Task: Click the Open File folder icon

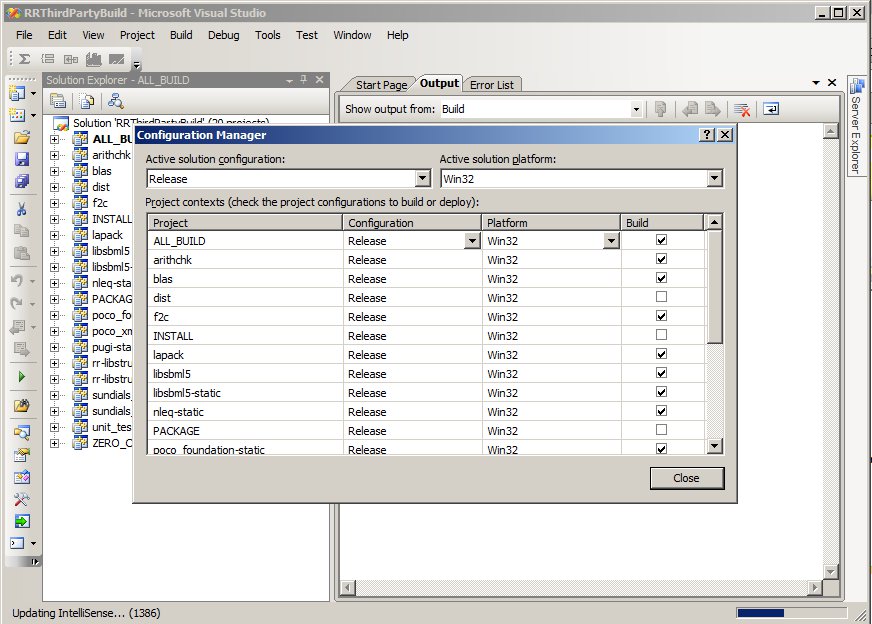Action: pos(21,137)
